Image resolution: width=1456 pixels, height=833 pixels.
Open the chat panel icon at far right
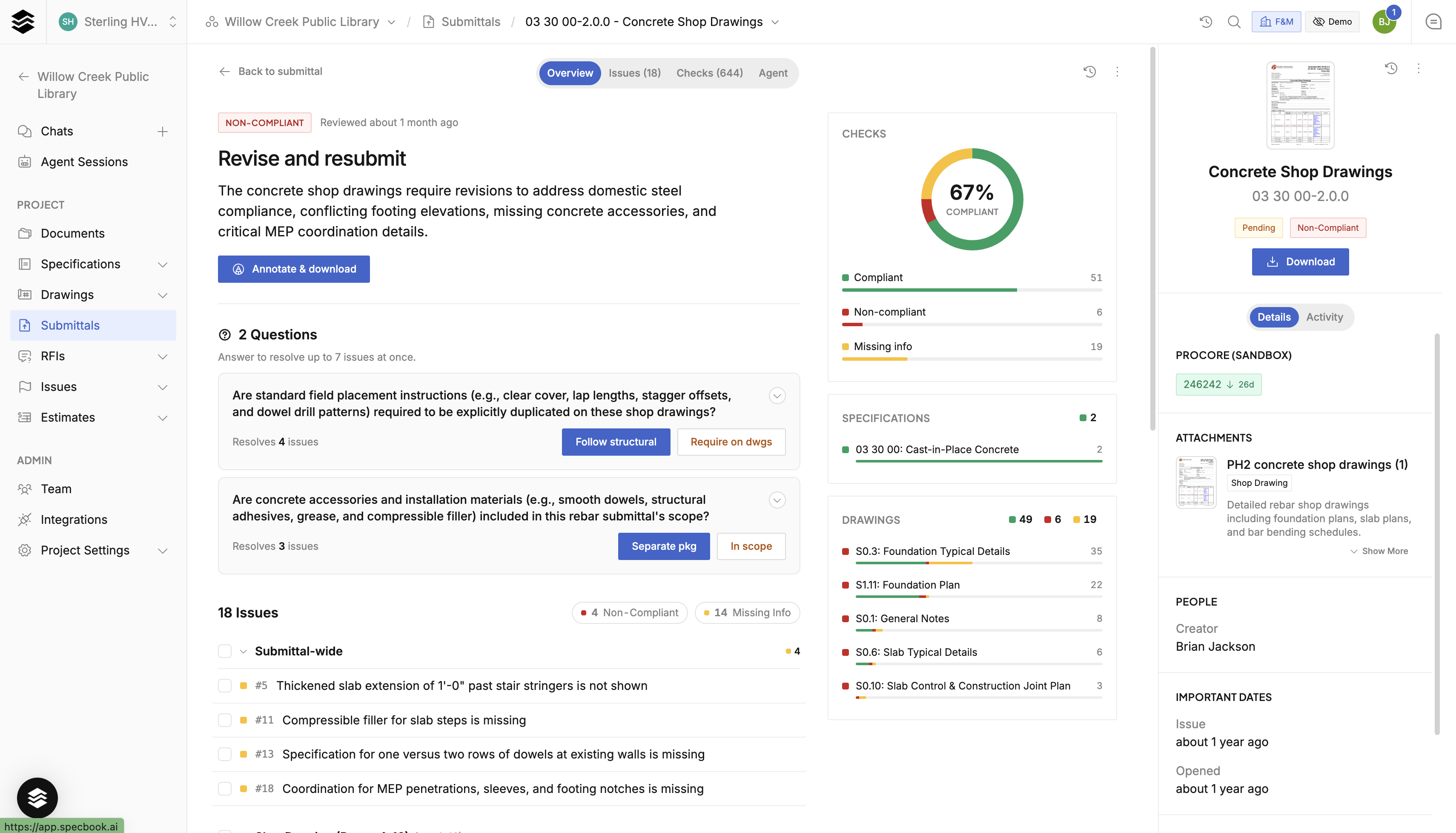1433,22
